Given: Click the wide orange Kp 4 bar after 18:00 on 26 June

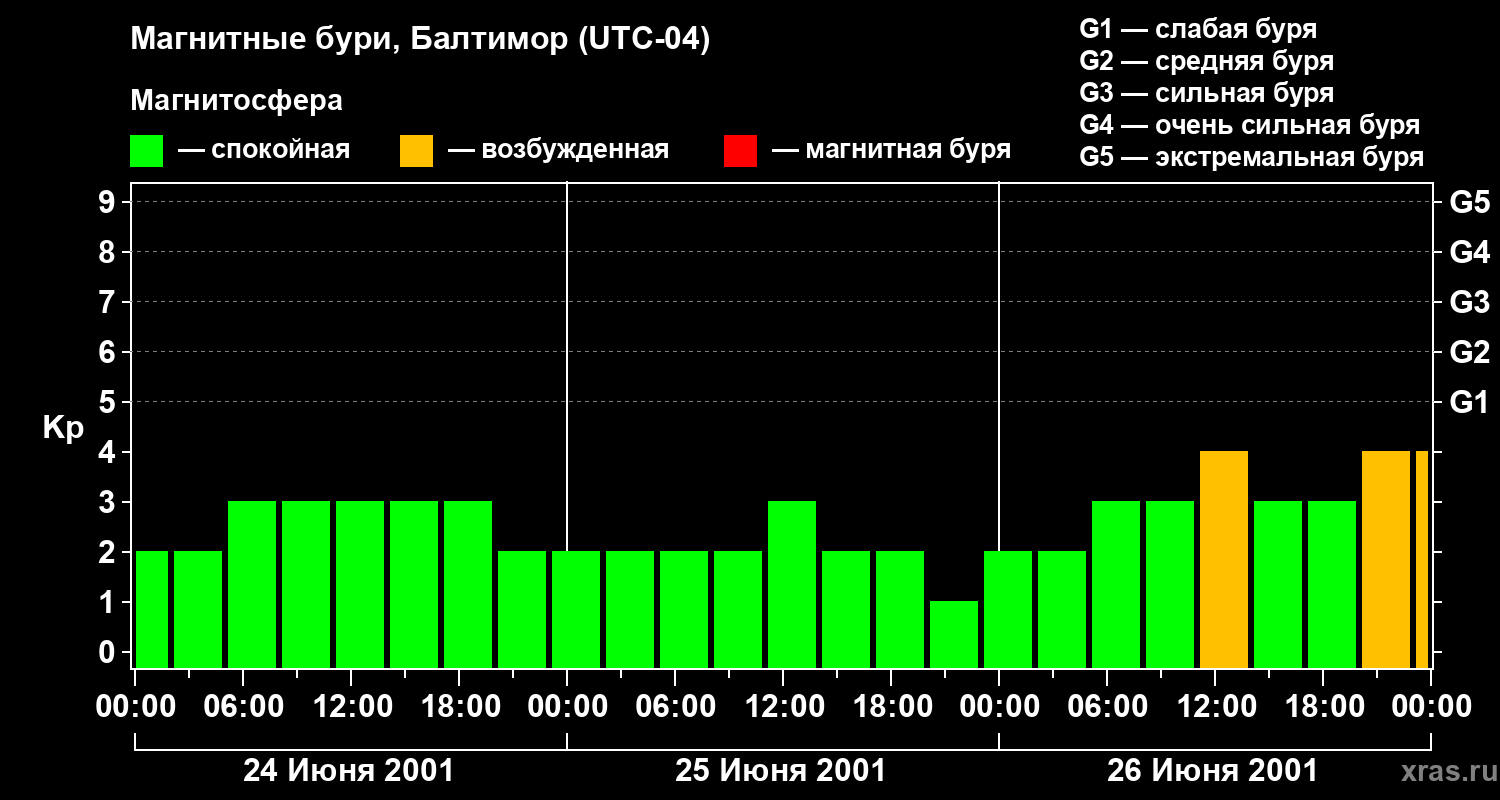Looking at the screenshot, I should coord(1386,560).
